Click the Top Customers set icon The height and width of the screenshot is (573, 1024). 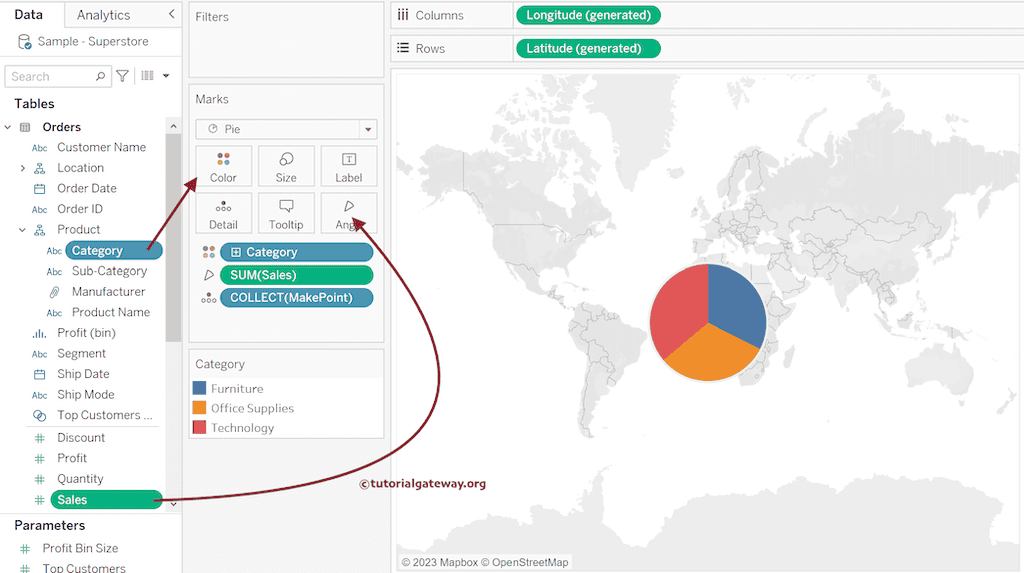[x=40, y=416]
